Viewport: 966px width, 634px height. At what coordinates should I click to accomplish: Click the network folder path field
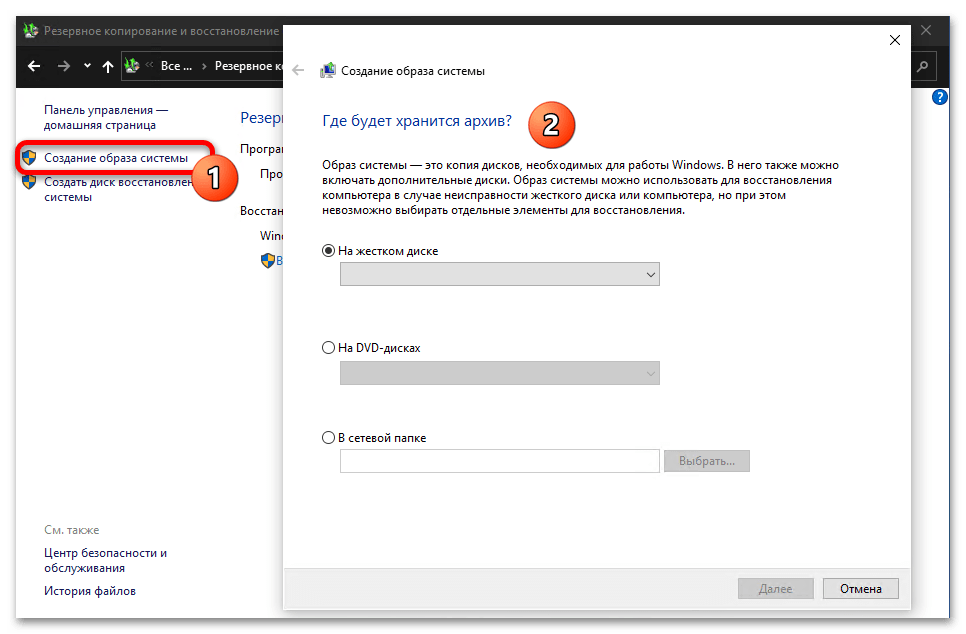pyautogui.click(x=499, y=461)
